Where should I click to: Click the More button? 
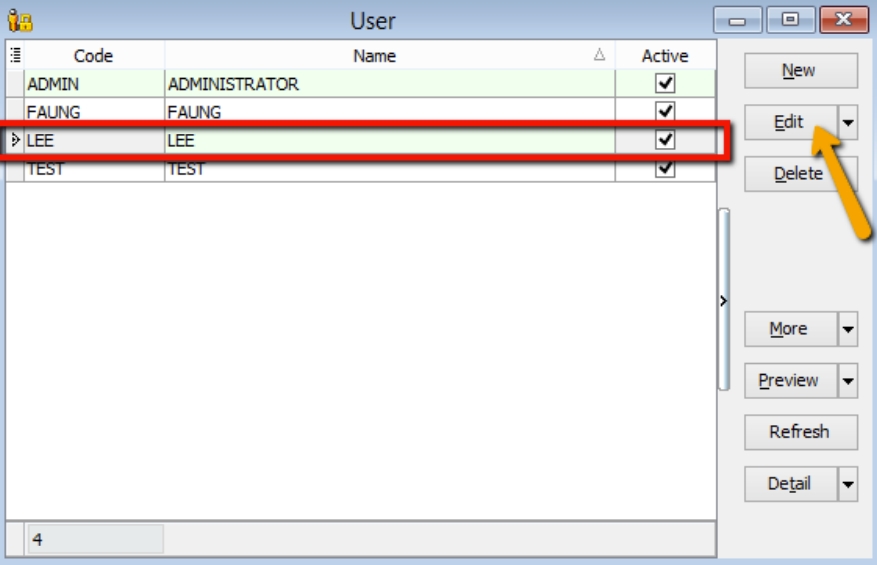(x=791, y=329)
